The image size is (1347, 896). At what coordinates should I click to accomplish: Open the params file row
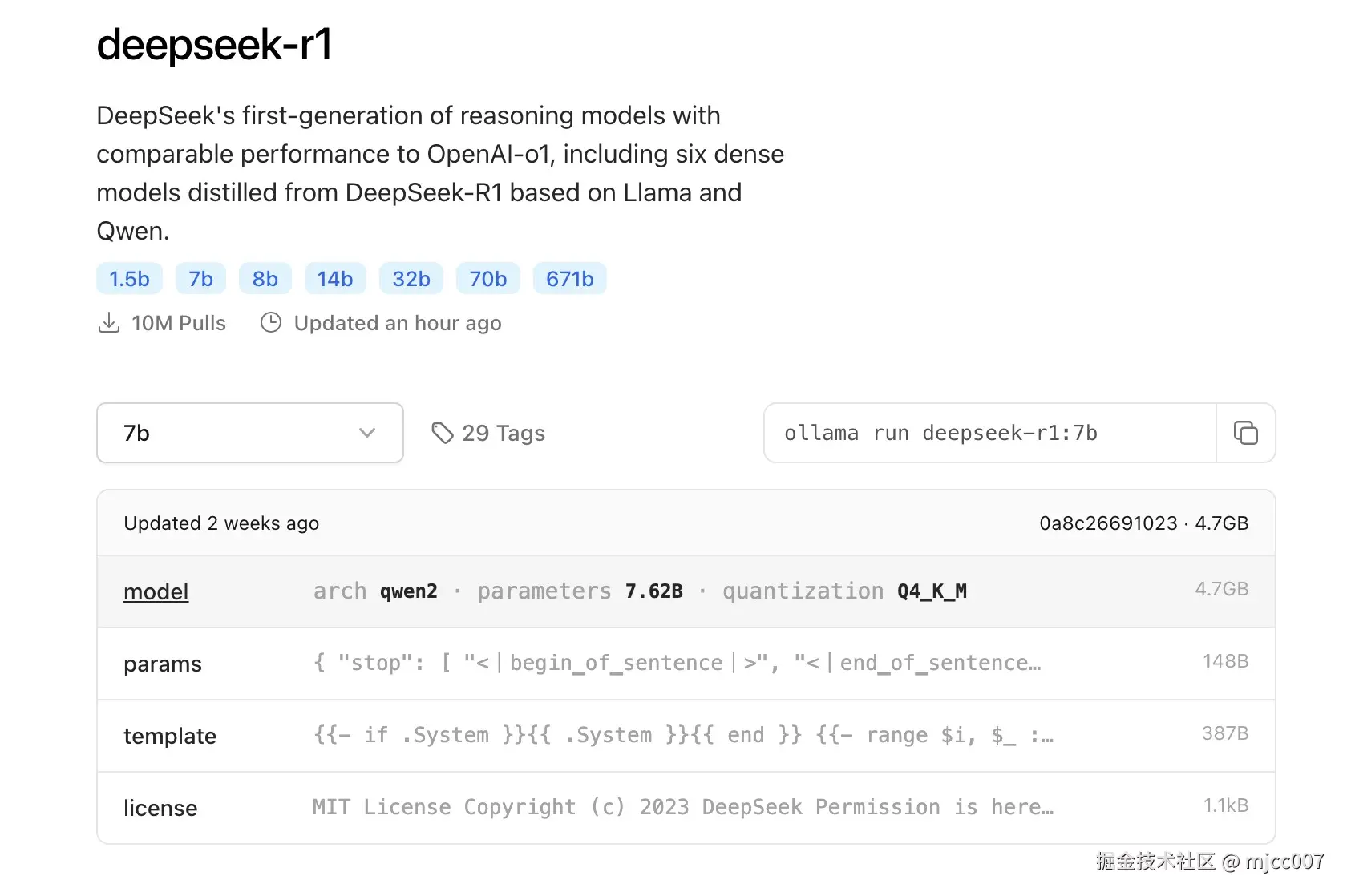163,664
